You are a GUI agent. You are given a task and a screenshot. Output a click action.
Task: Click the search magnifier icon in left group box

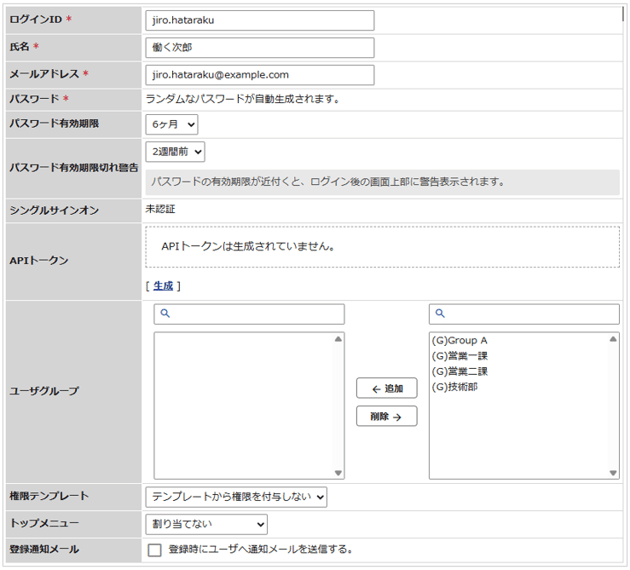(165, 313)
